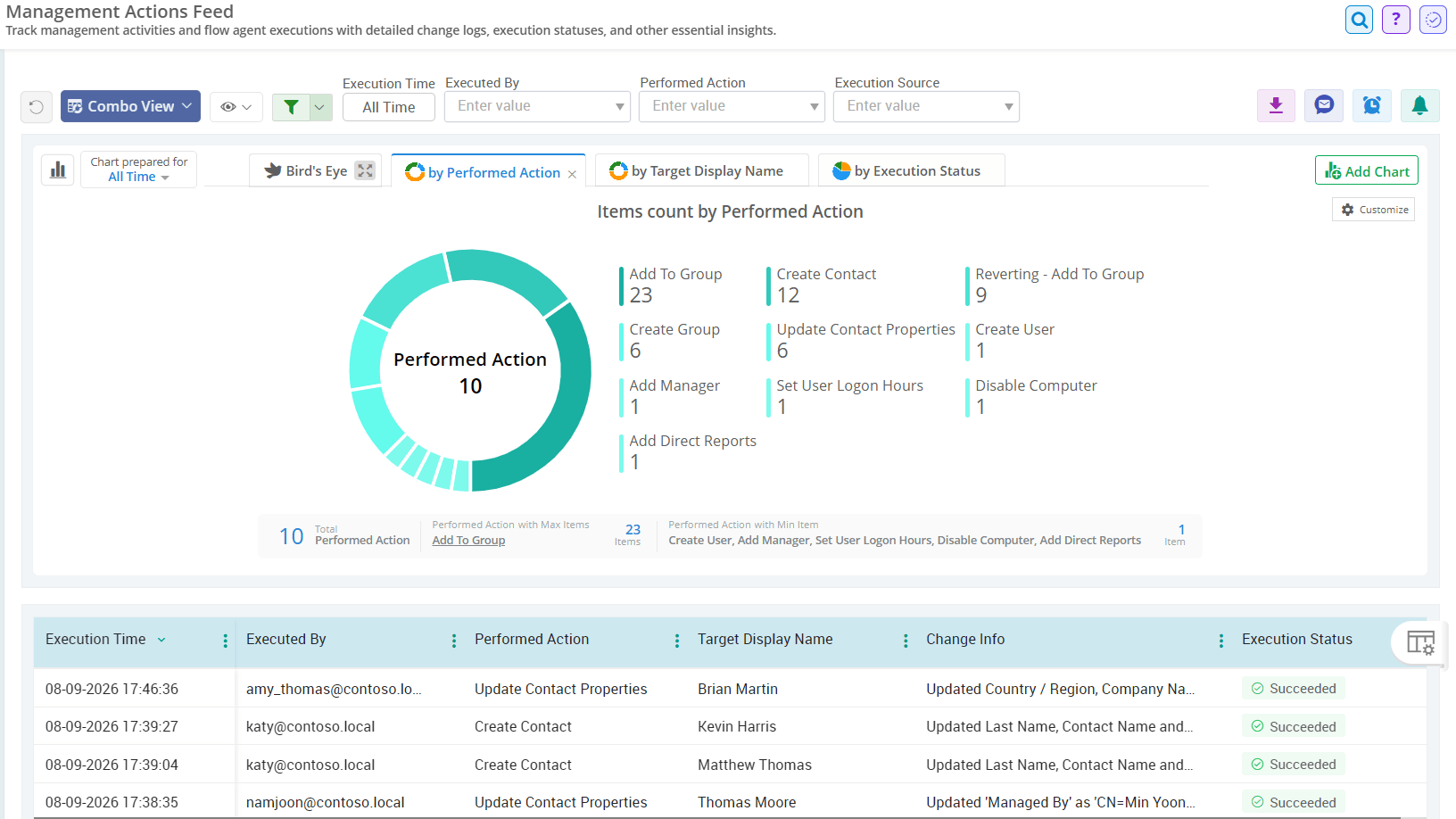Open the Execution Source filter dropdown
The width and height of the screenshot is (1456, 819).
926,106
